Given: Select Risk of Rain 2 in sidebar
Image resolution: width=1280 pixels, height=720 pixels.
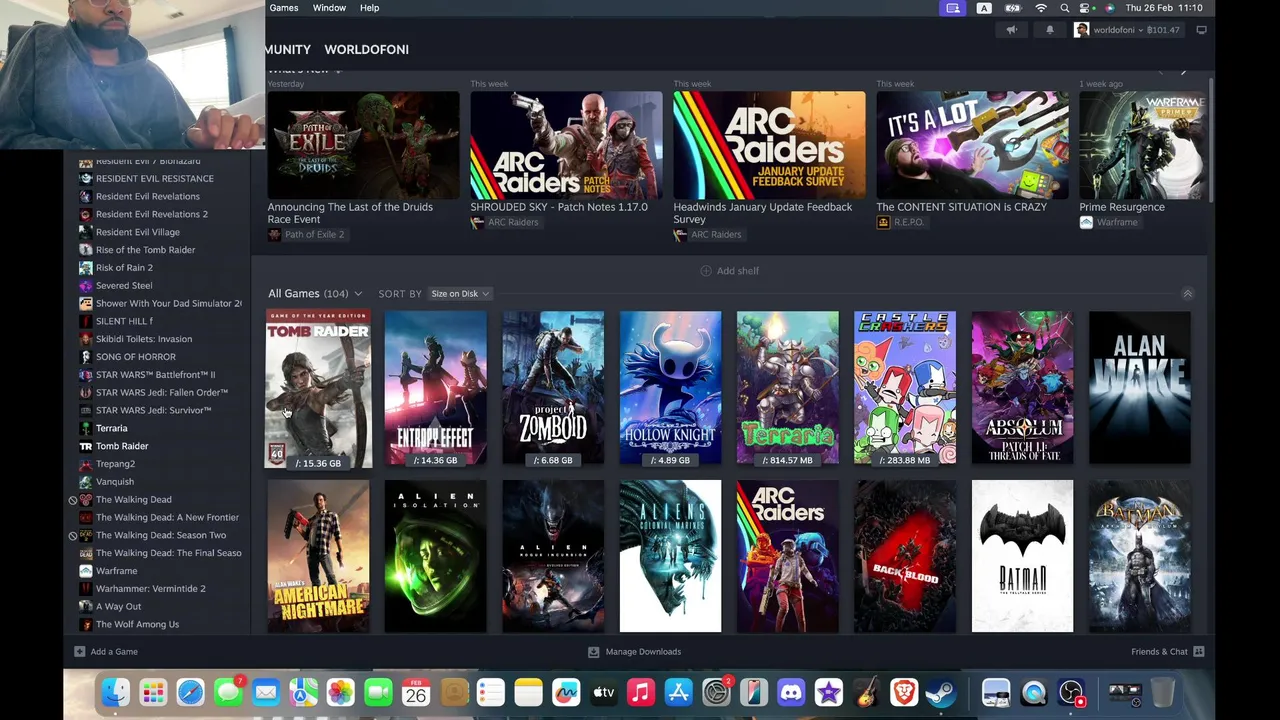Looking at the screenshot, I should 124,268.
